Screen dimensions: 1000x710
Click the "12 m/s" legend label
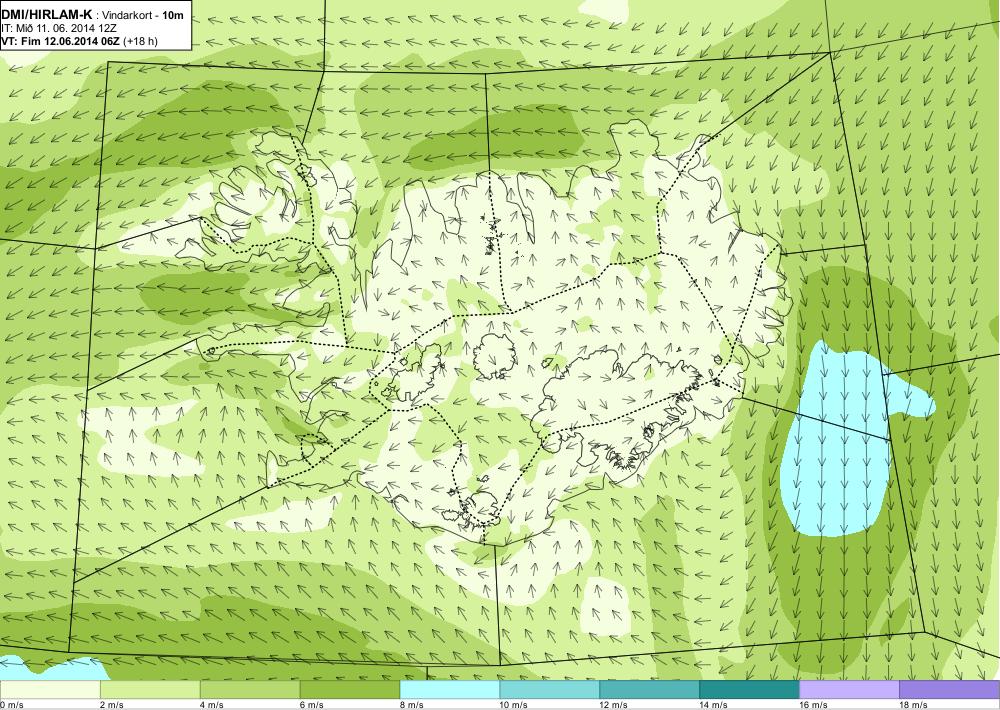(x=614, y=705)
